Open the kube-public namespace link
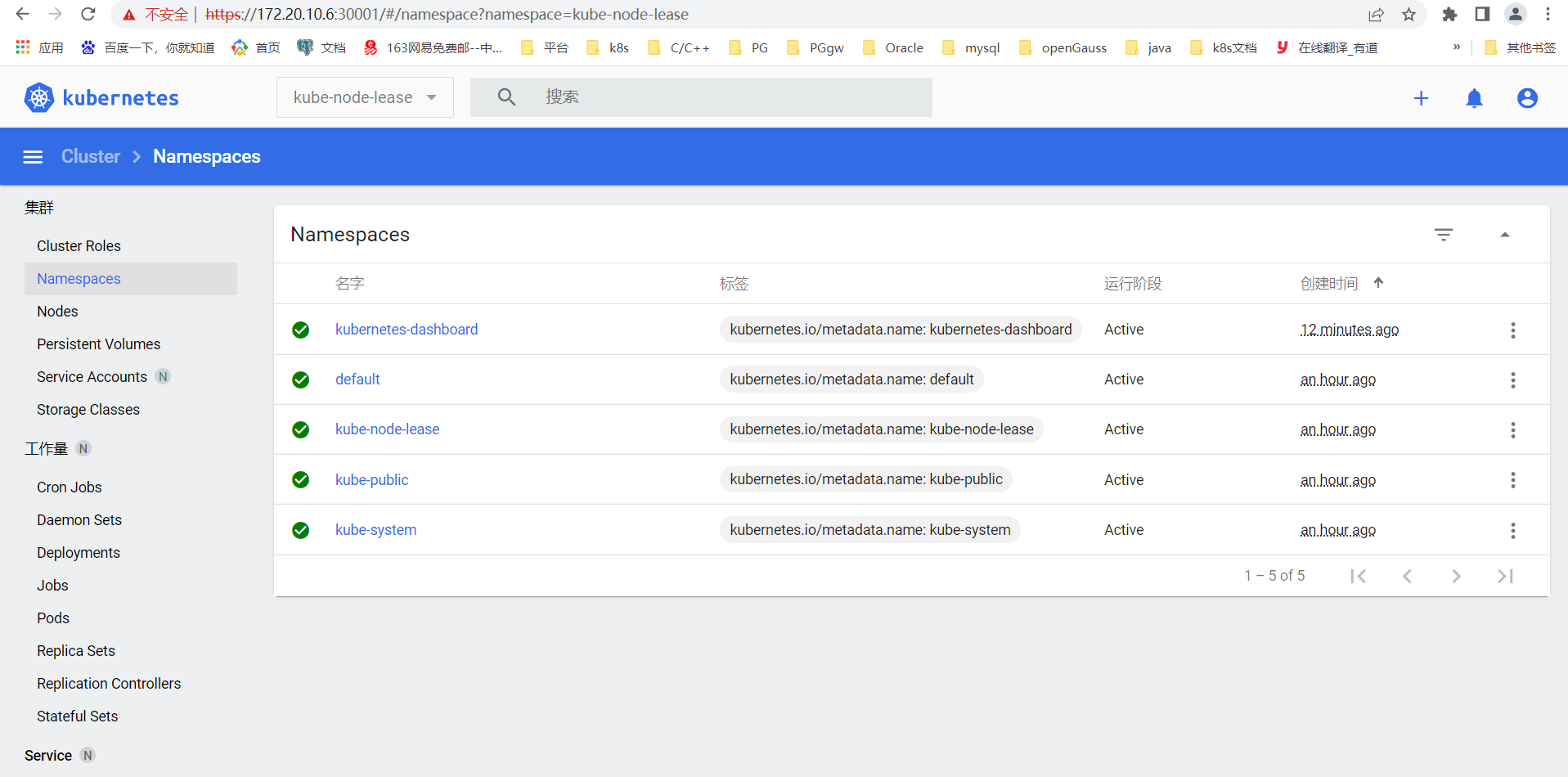The height and width of the screenshot is (777, 1568). point(372,480)
